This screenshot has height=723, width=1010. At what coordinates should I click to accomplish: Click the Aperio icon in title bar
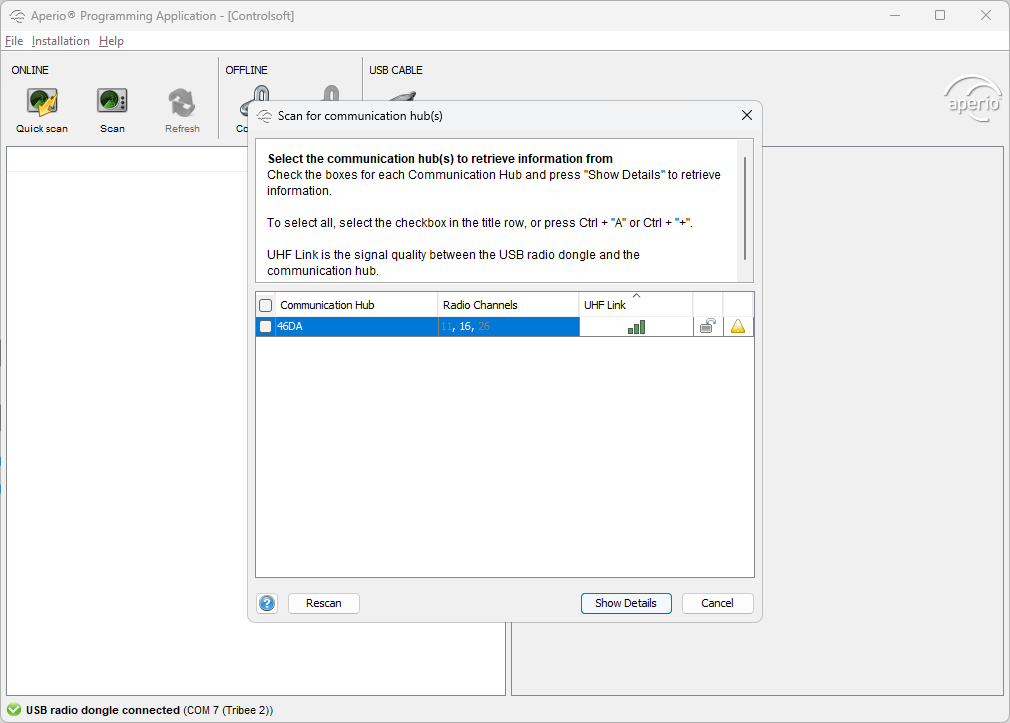[x=17, y=15]
